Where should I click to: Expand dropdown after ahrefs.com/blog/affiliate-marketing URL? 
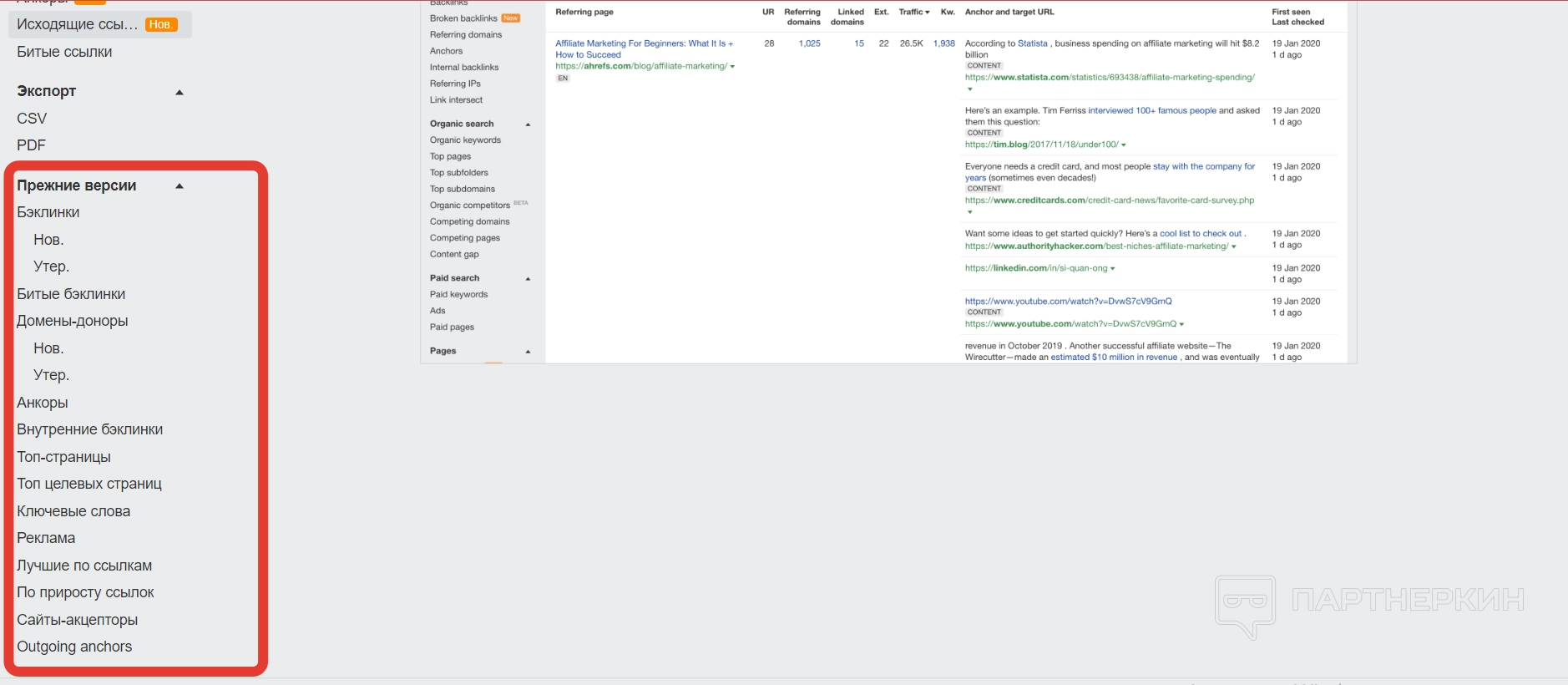click(x=732, y=67)
